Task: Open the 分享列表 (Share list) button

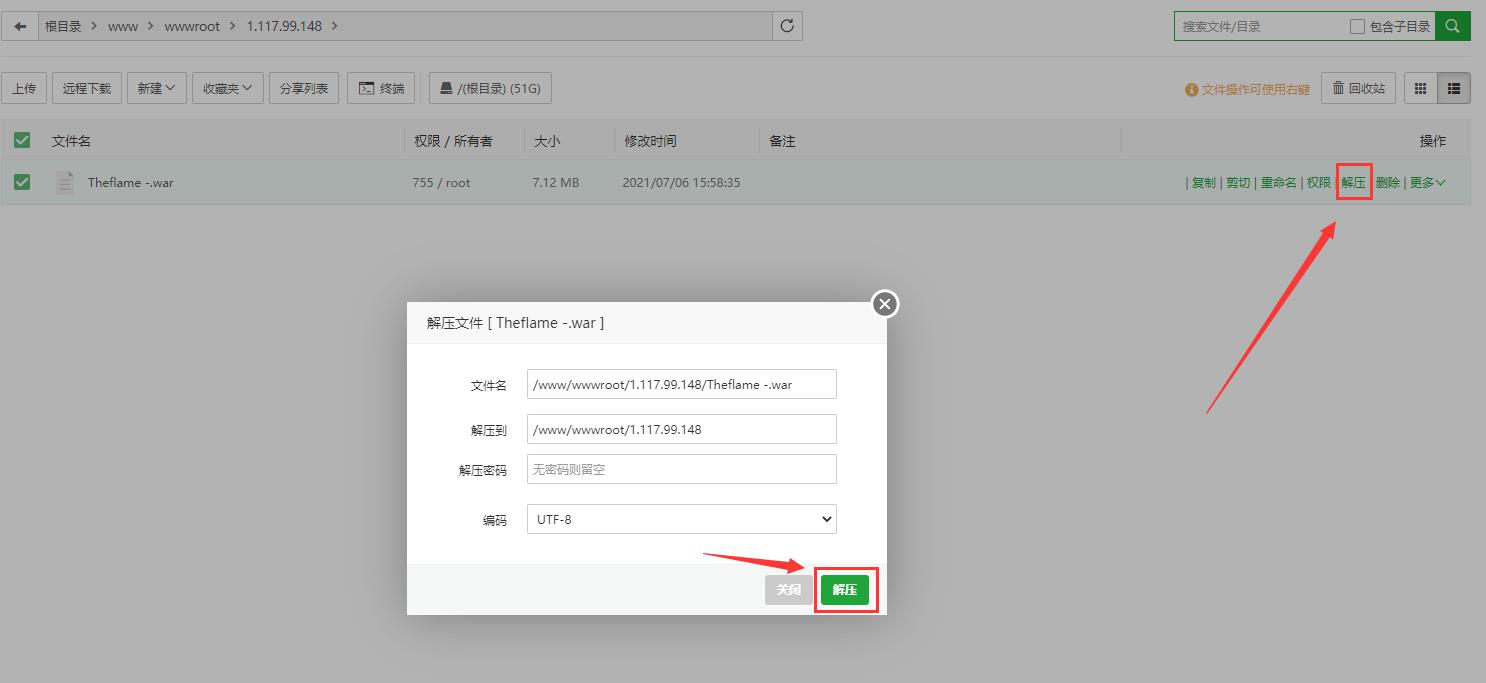Action: (x=304, y=88)
